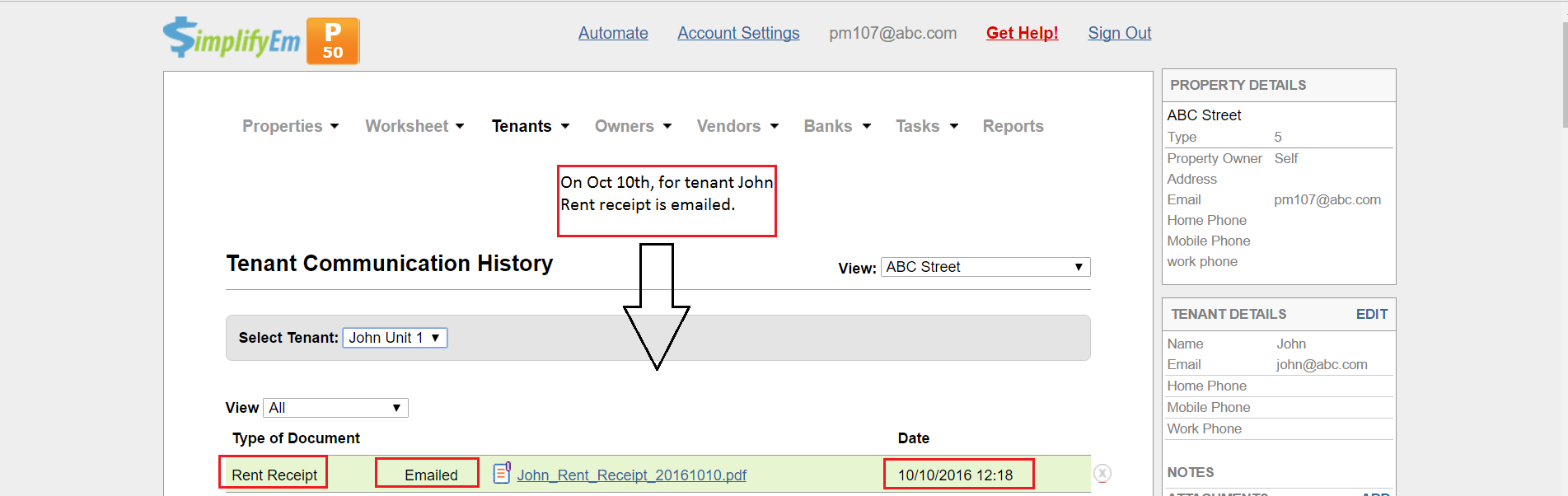Viewport: 1568px width, 496px height.
Task: Expand the Select Tenant dropdown showing John Unit 1
Action: pyautogui.click(x=395, y=338)
